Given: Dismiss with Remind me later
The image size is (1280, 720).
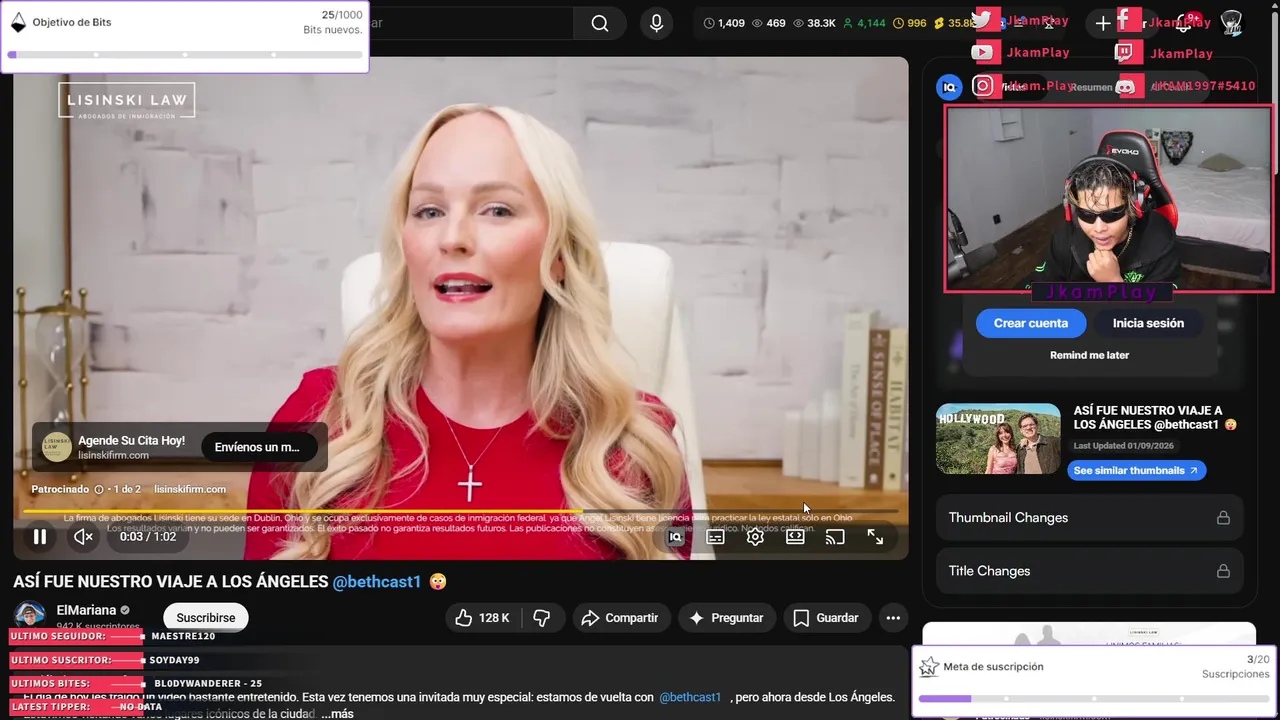Looking at the screenshot, I should 1089,355.
